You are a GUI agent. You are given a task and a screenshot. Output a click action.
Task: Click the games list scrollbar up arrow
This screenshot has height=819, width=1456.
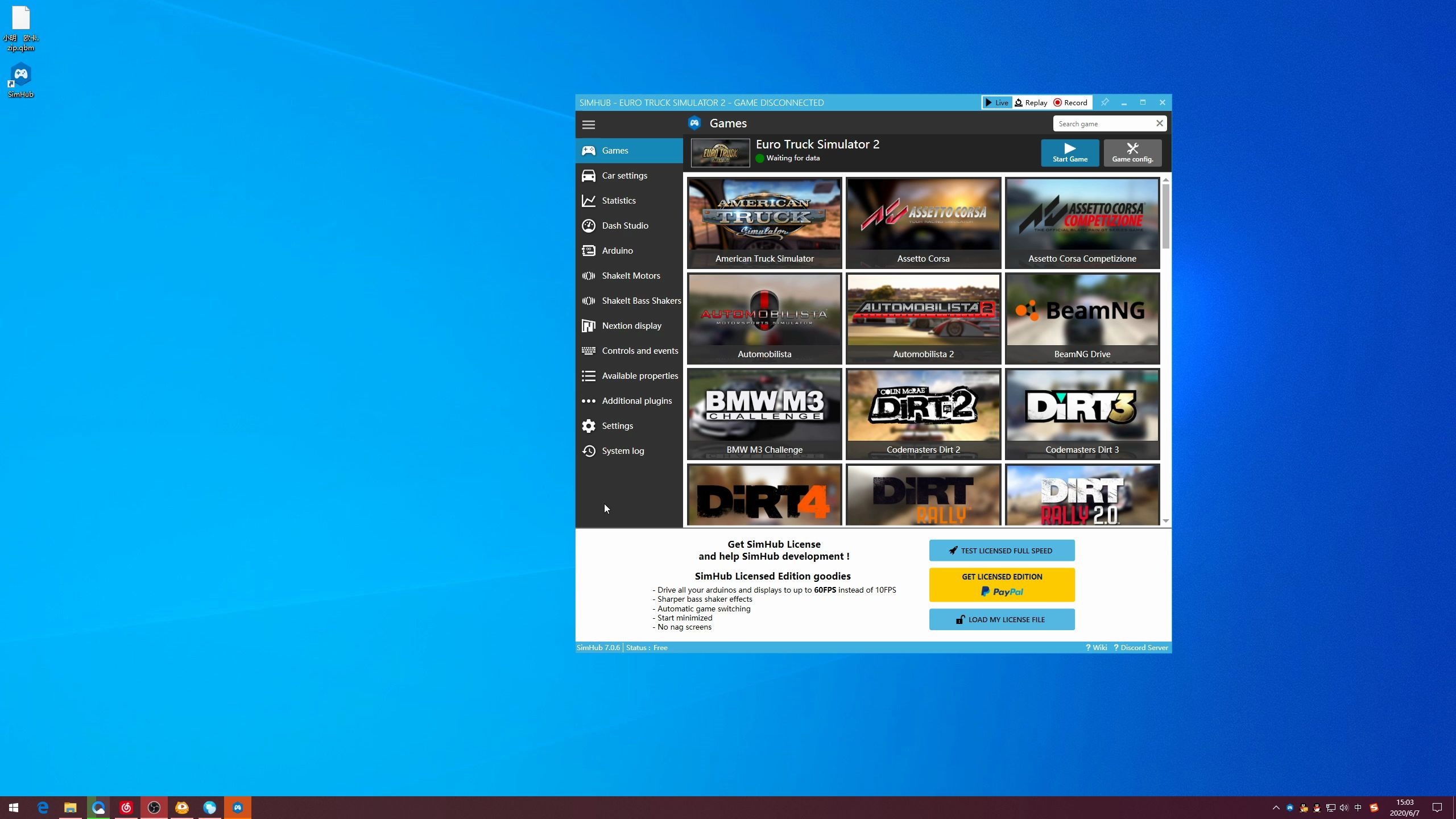1165,180
